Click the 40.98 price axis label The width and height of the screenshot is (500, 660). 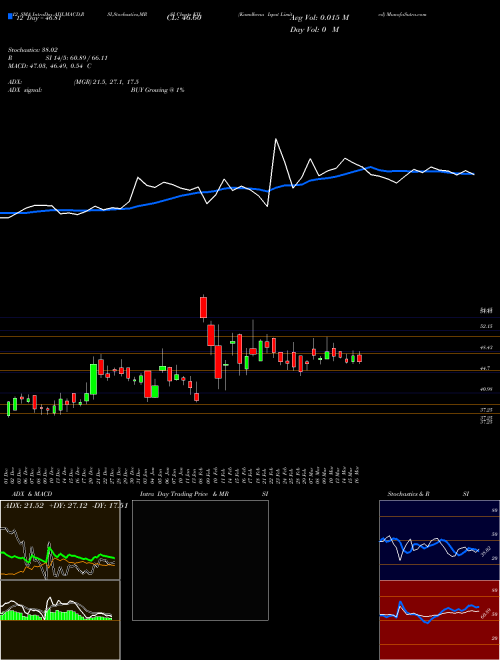click(487, 389)
